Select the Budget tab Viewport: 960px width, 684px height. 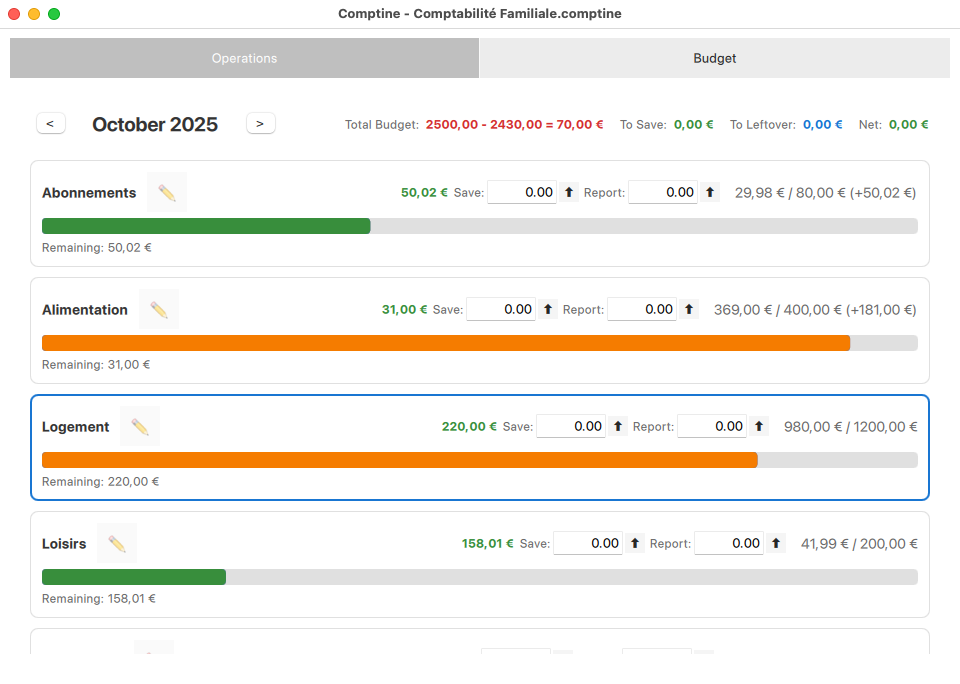click(x=714, y=58)
